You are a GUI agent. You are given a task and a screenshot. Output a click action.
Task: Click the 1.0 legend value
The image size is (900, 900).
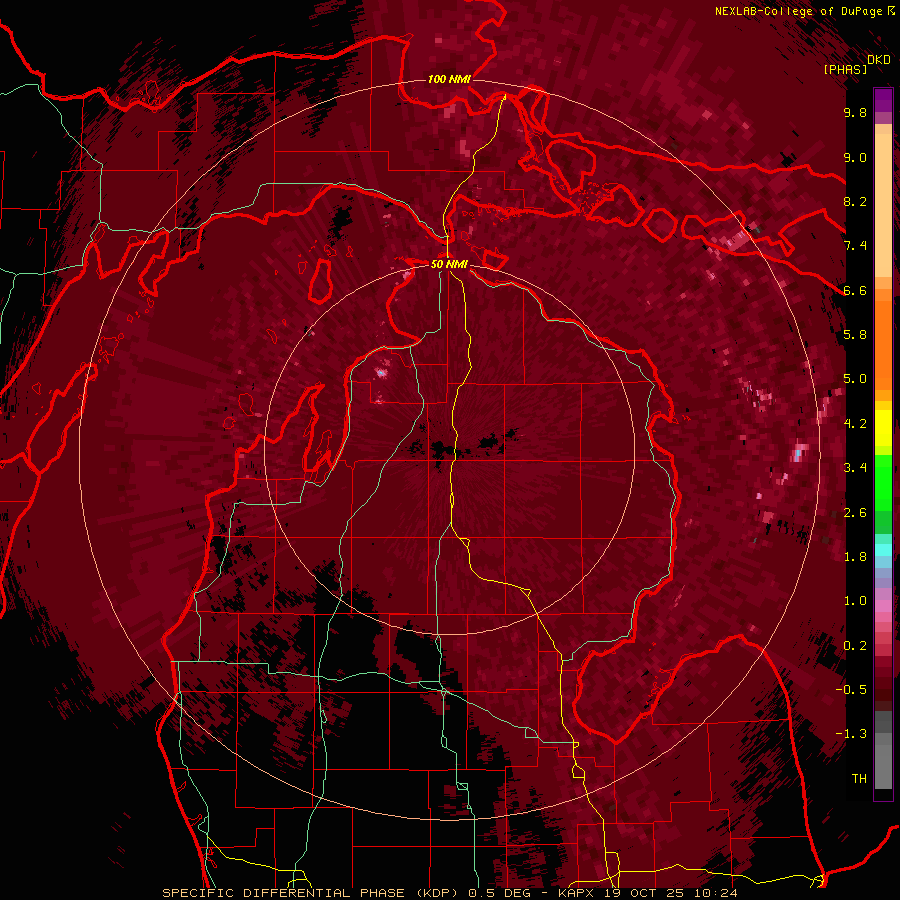click(855, 601)
